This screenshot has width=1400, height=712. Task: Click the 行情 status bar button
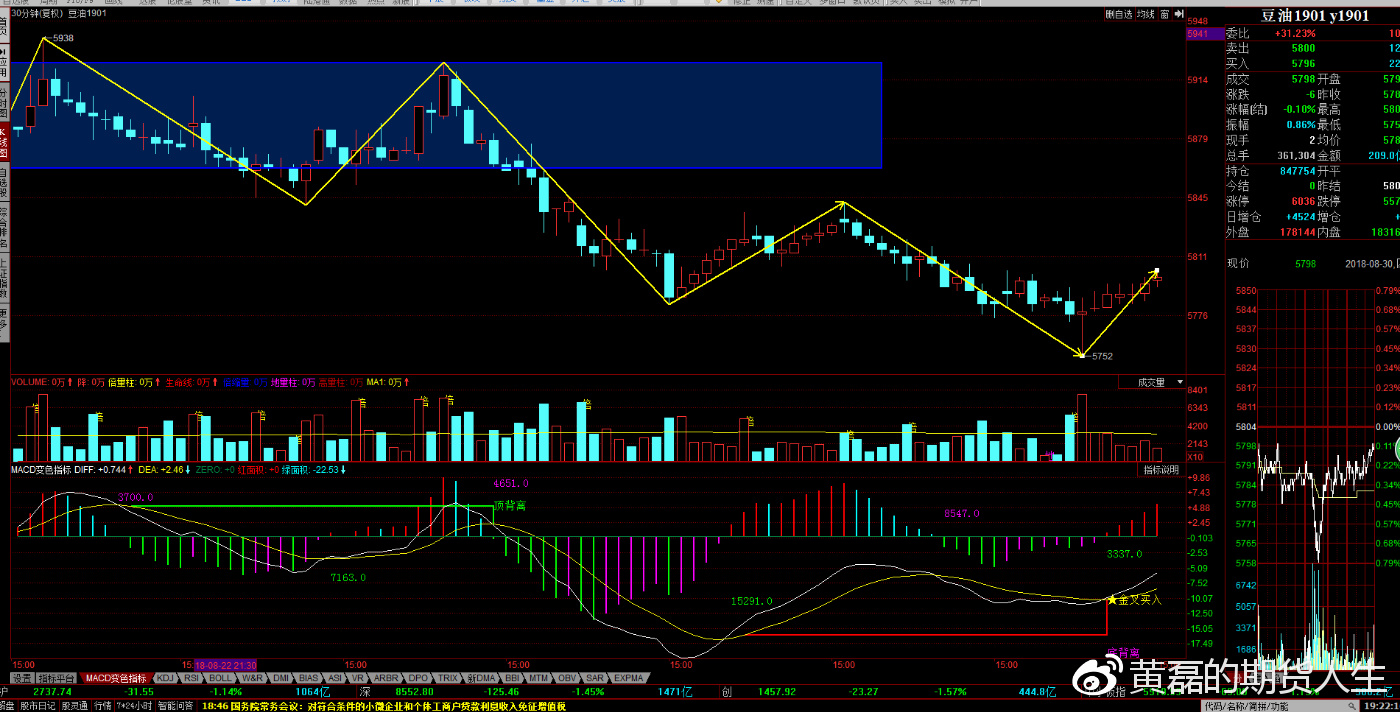pyautogui.click(x=102, y=705)
